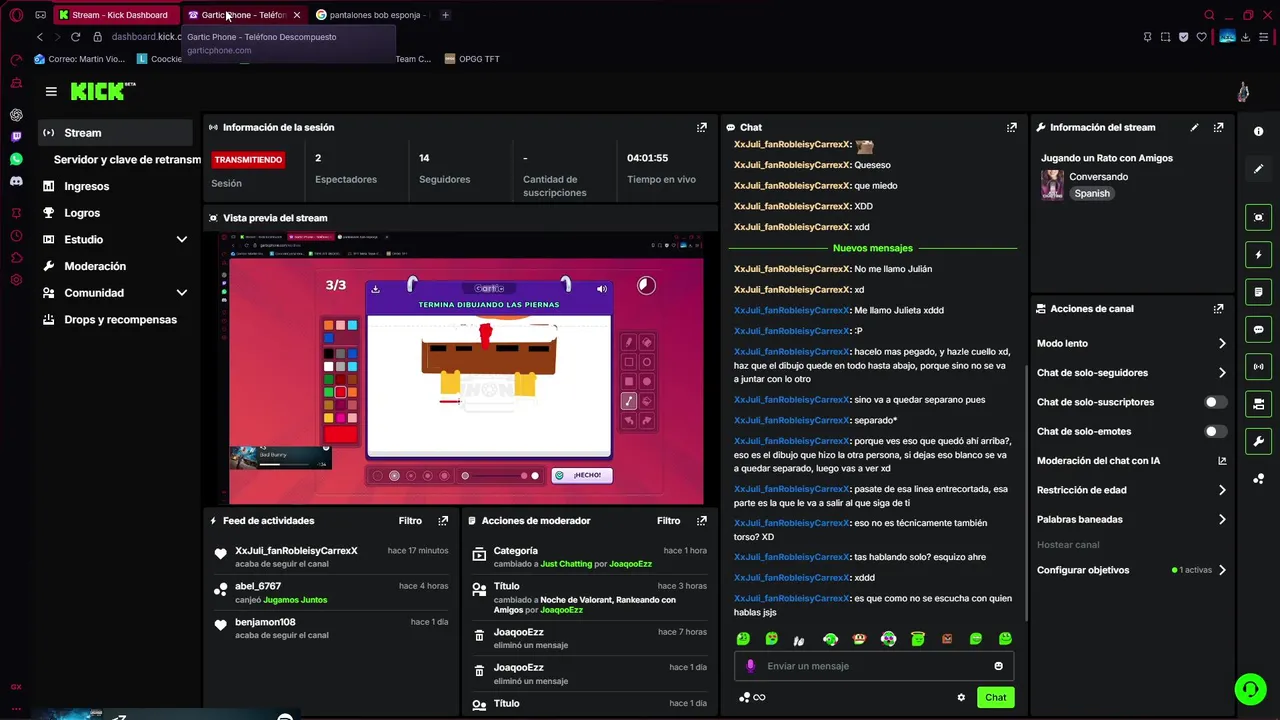The image size is (1280, 720).
Task: Select Stream in the left navigation
Action: tap(115, 133)
